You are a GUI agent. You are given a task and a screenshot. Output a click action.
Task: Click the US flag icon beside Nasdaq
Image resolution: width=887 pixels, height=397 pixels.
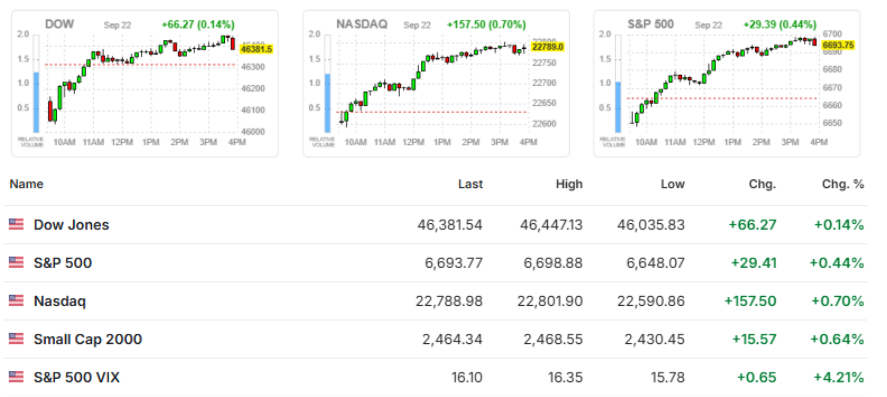tap(16, 301)
